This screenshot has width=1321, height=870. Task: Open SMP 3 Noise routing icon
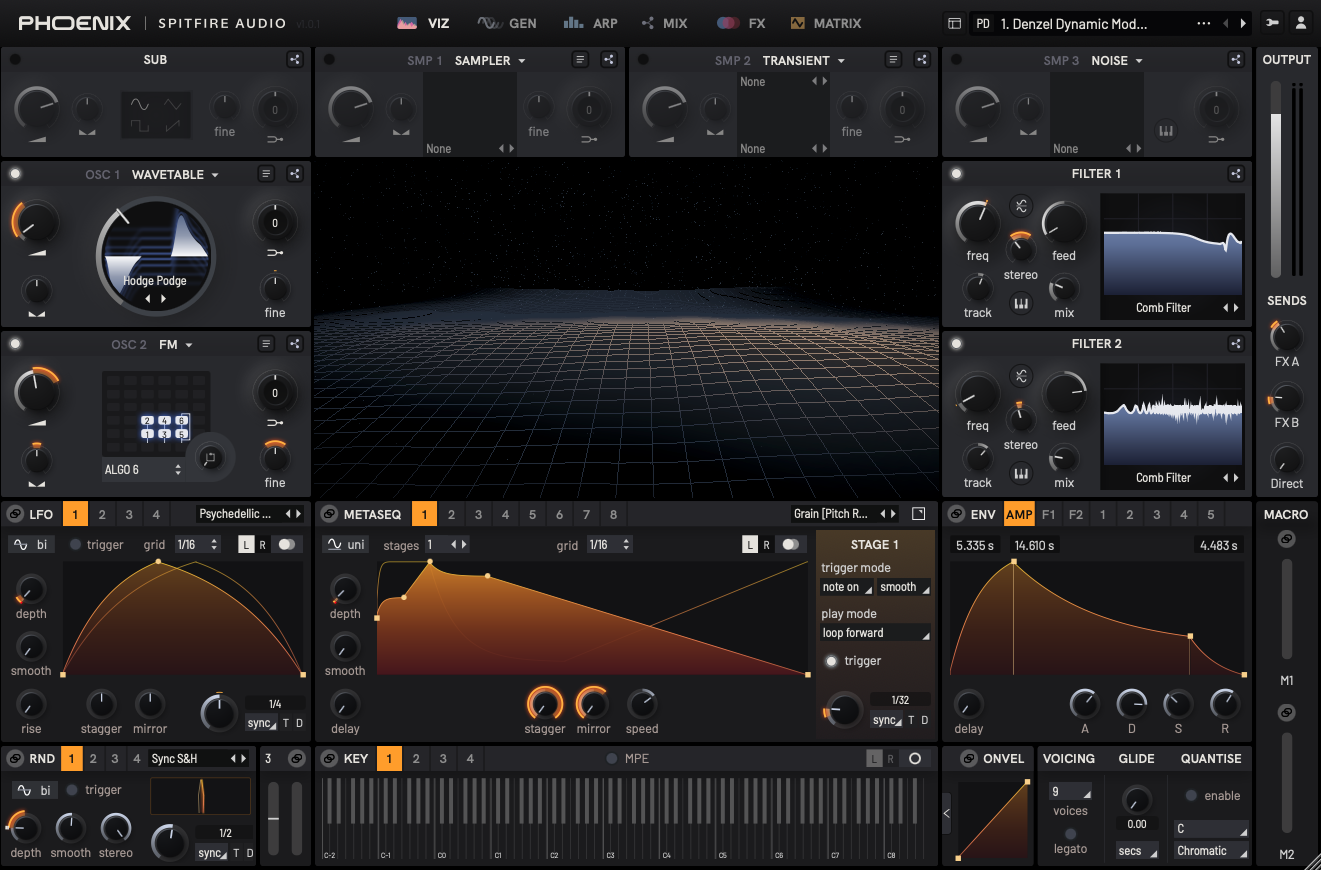click(1236, 60)
